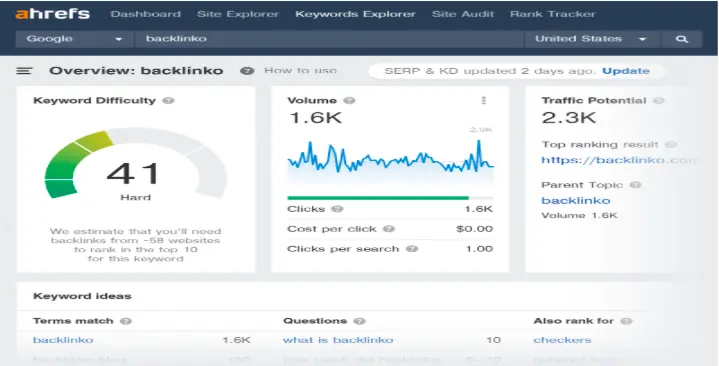Open the United States country dropdown
The image size is (719, 366).
[592, 39]
